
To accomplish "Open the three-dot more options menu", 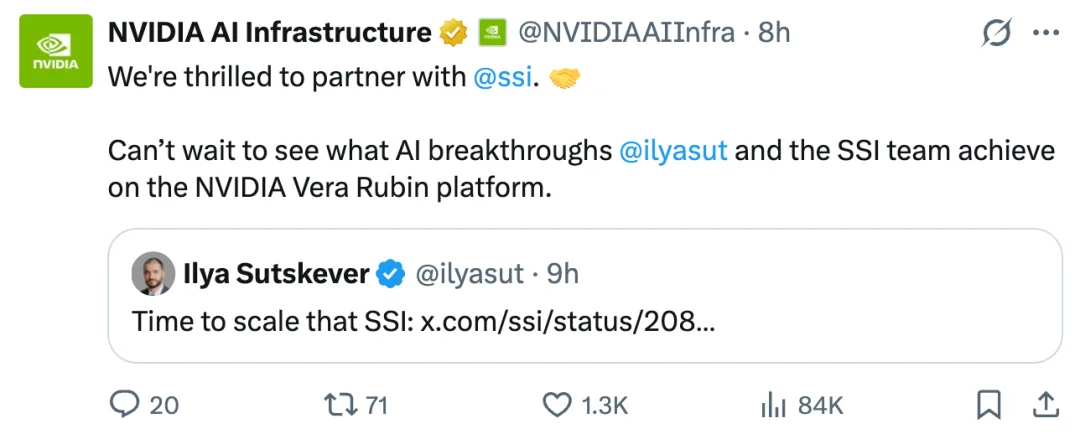I will (x=1046, y=33).
